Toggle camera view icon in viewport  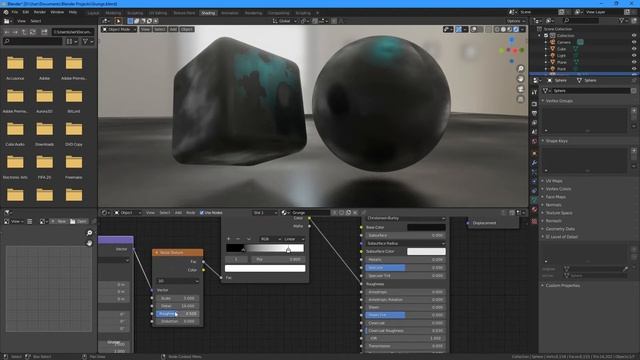click(x=520, y=89)
